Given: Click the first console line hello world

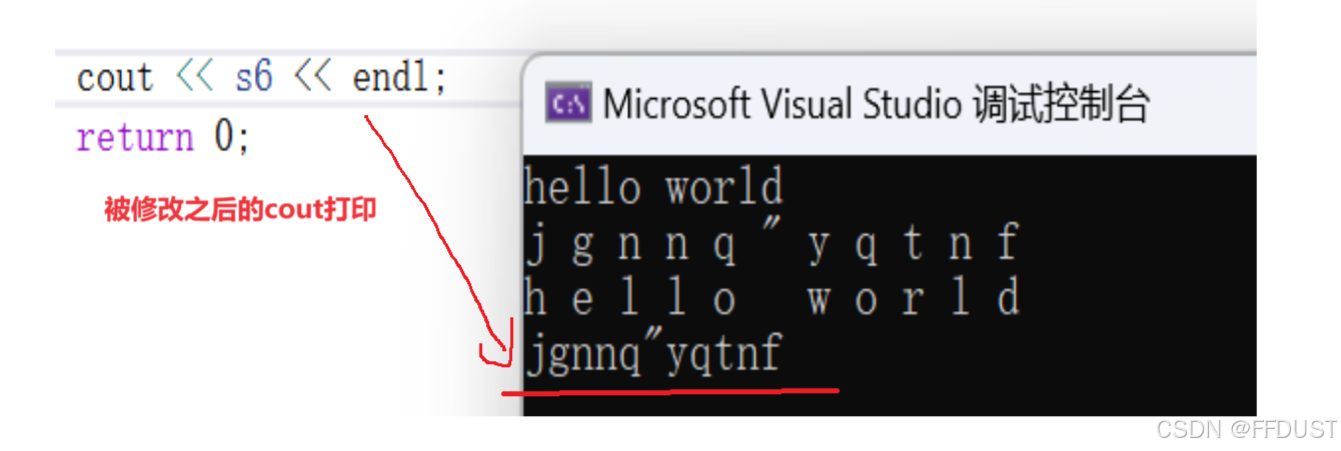Looking at the screenshot, I should [653, 188].
